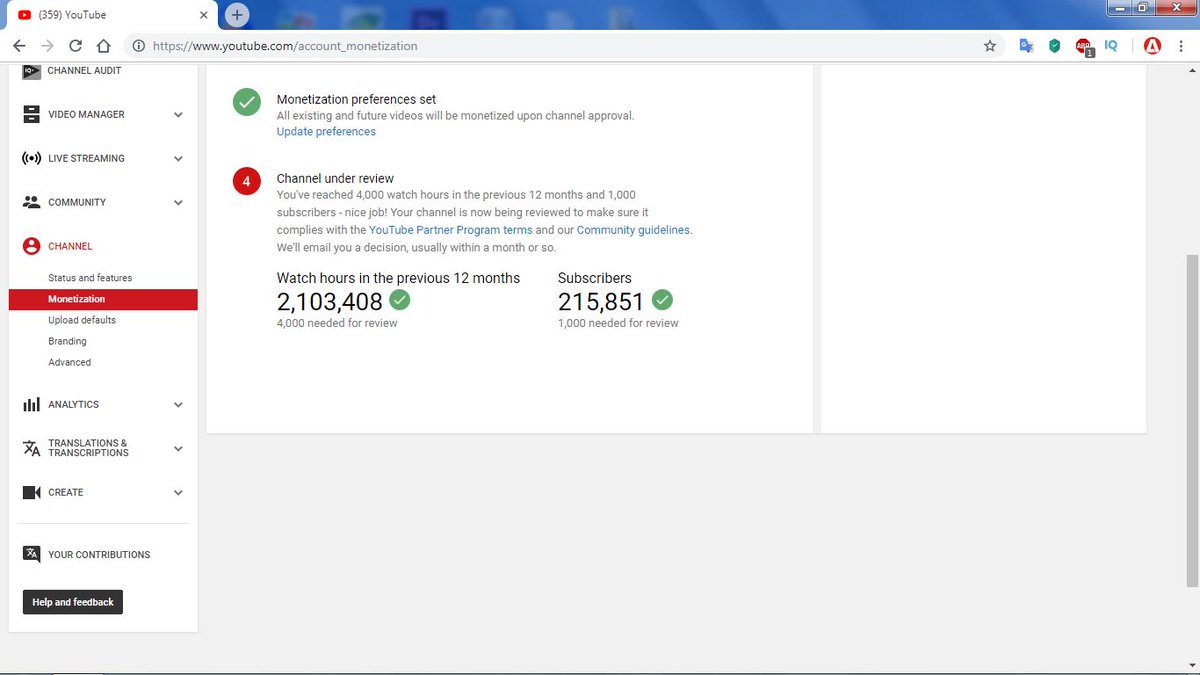Click Your Contributions translate icon
1200x675 pixels.
(31, 554)
